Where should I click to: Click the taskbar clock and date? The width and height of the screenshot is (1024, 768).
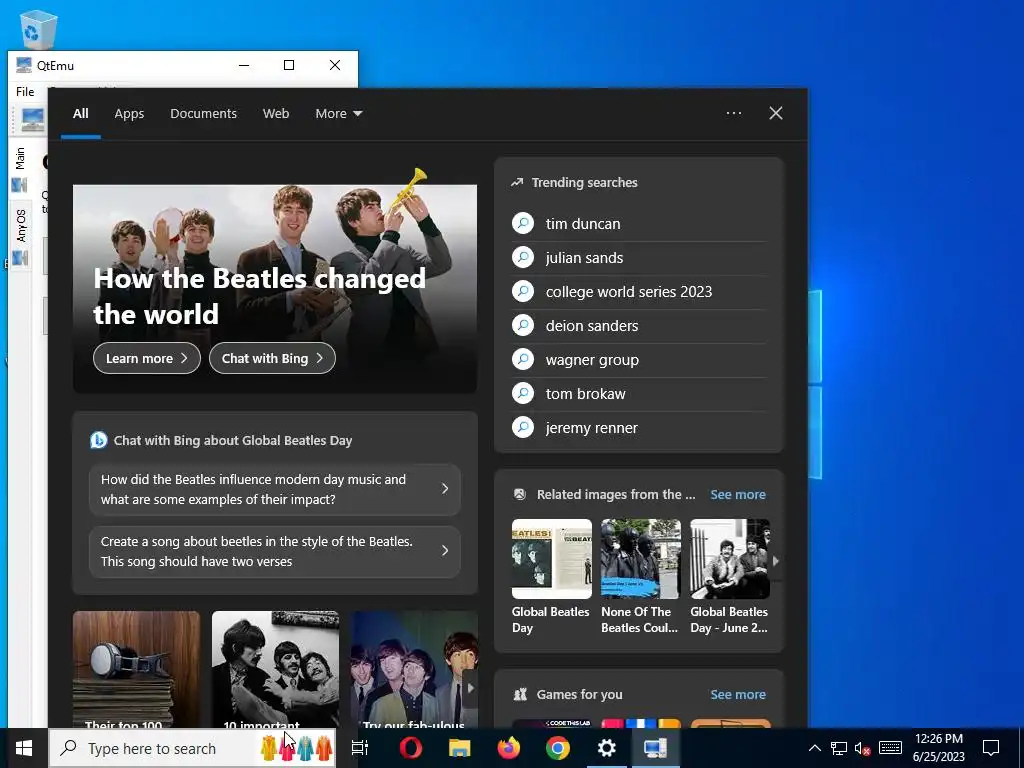[x=938, y=748]
